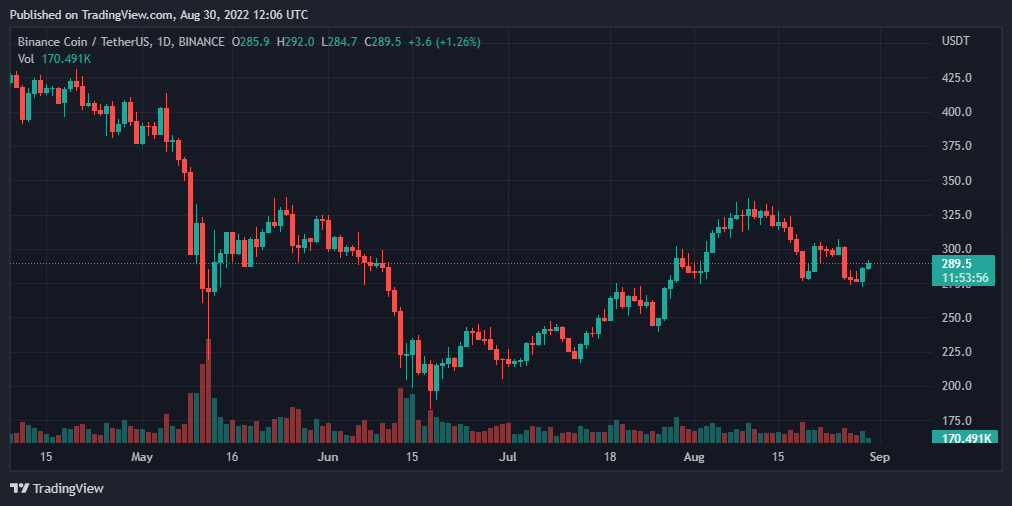Click the 200.0 price axis label

(x=956, y=386)
